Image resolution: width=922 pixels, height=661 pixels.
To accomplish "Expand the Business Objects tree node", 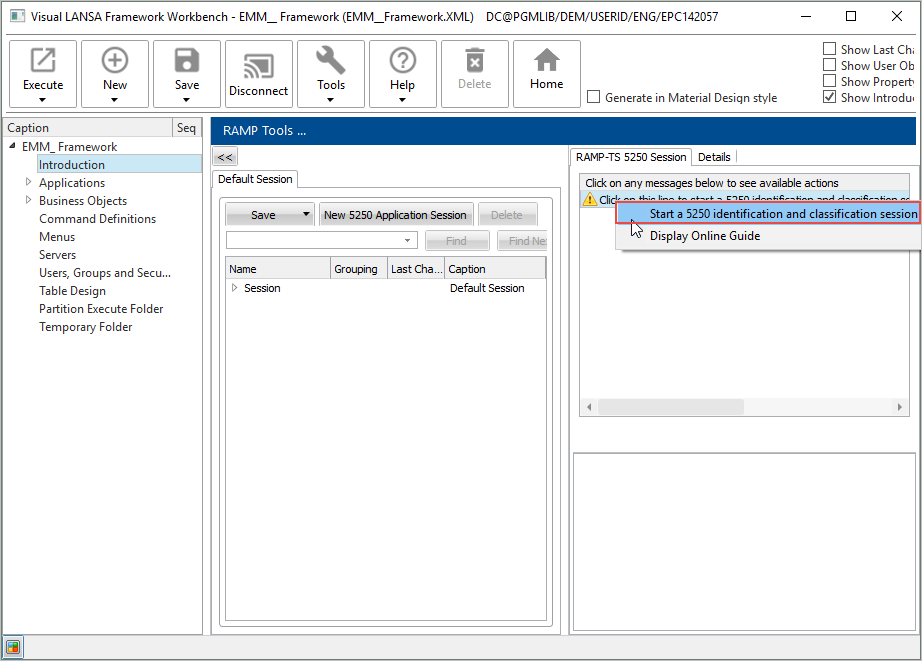I will click(29, 201).
